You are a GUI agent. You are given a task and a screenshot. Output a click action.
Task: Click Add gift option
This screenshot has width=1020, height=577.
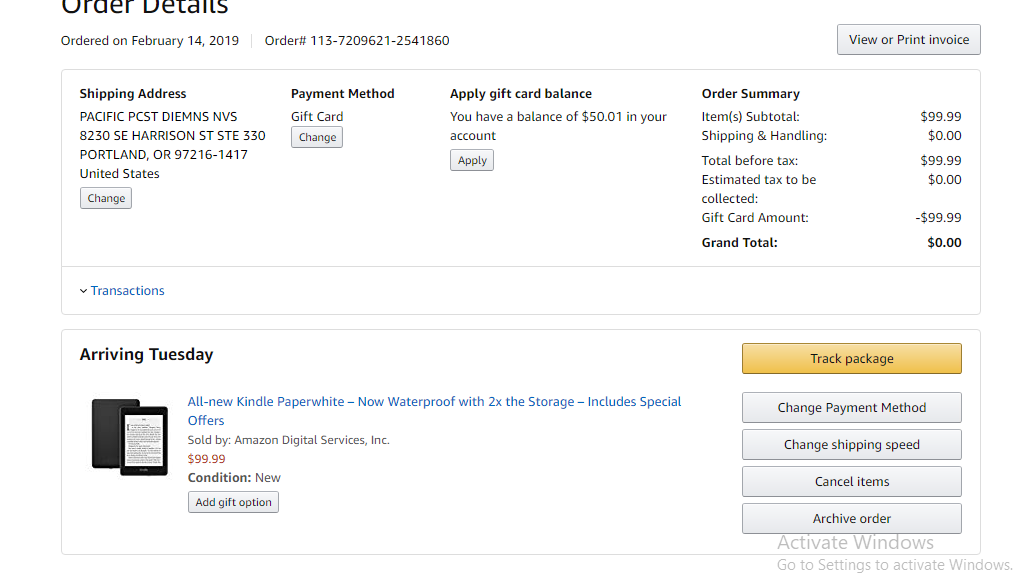(x=233, y=502)
